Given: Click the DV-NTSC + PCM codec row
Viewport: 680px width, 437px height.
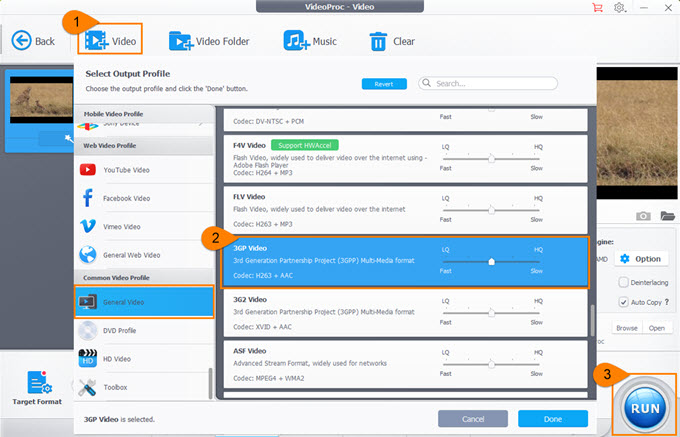Looking at the screenshot, I should click(x=405, y=120).
